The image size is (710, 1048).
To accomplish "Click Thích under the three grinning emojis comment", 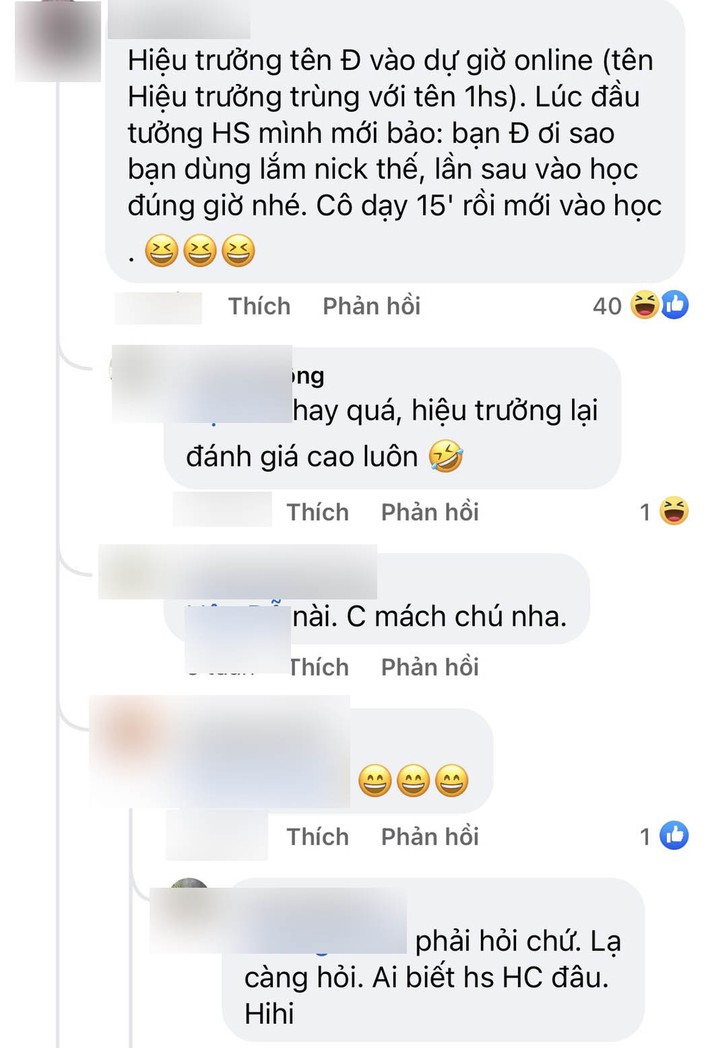I will click(318, 837).
